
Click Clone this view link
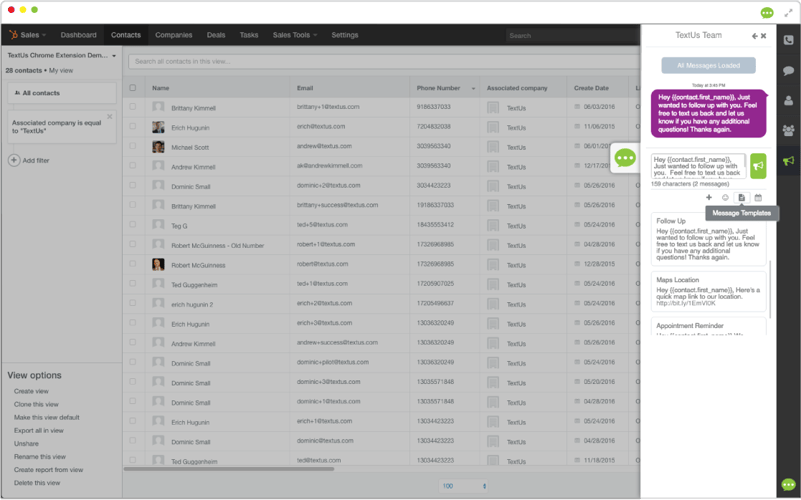(x=36, y=404)
